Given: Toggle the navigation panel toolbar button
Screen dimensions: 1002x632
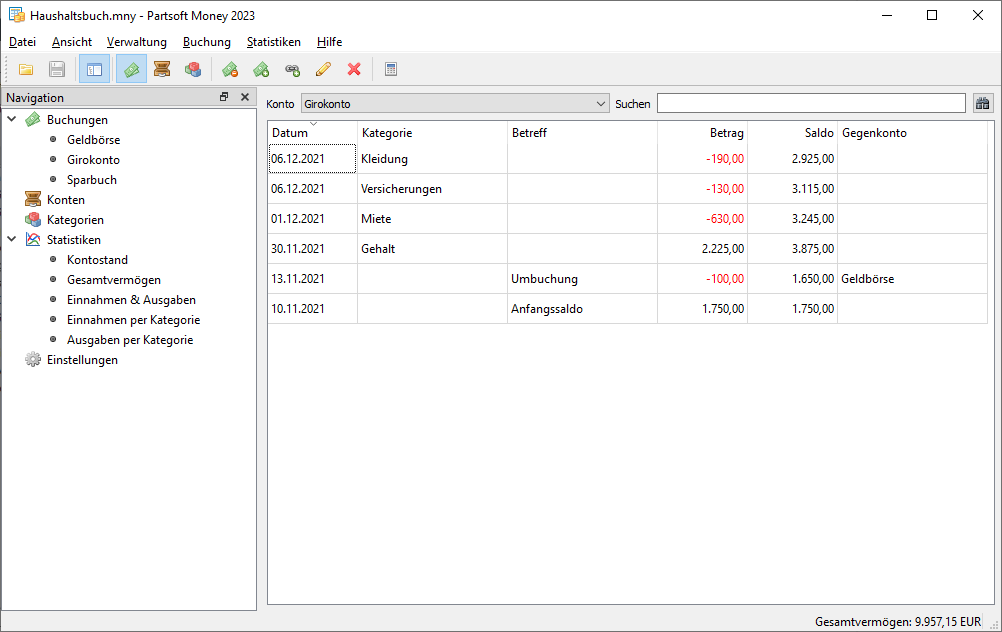Looking at the screenshot, I should point(94,69).
